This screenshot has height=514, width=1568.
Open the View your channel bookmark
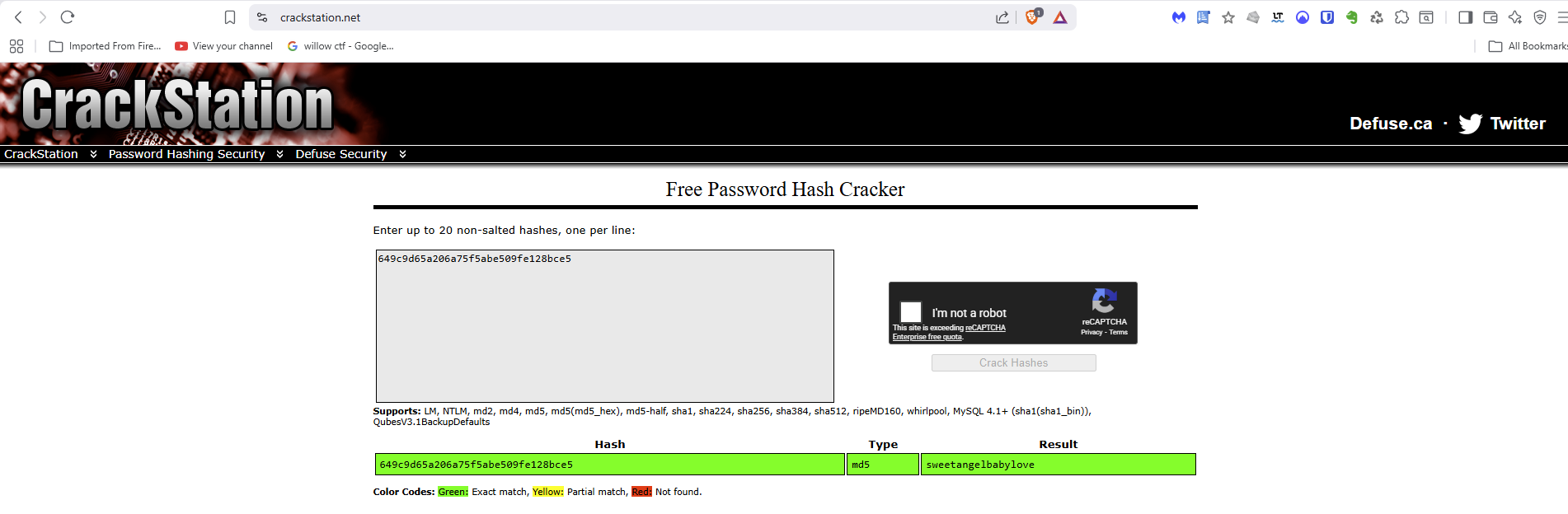[x=223, y=46]
